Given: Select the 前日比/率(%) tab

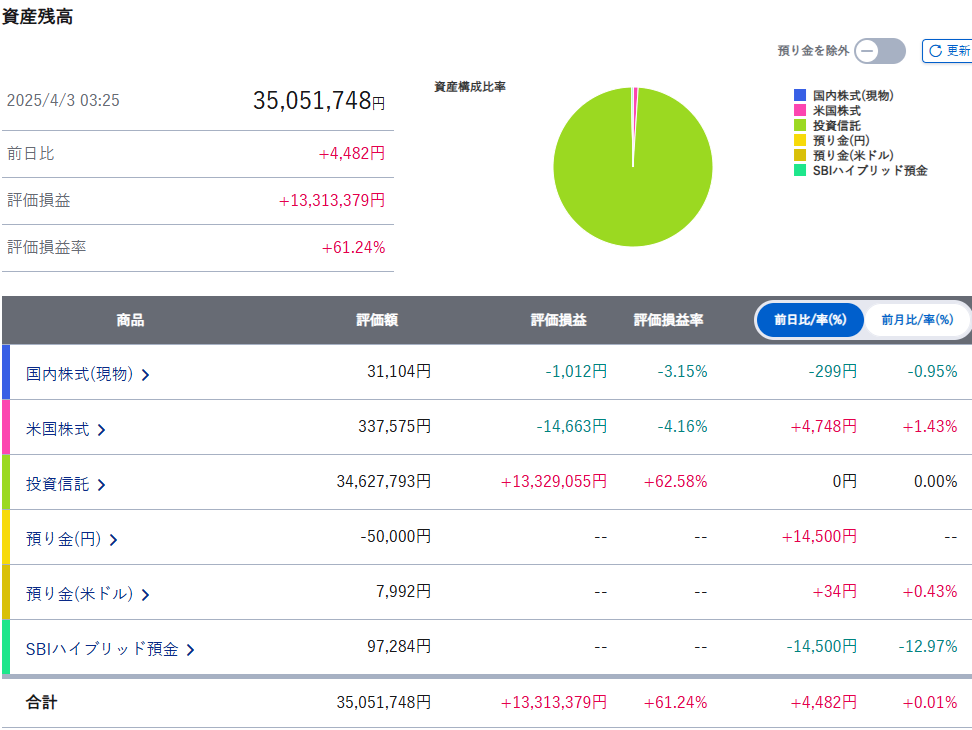Looking at the screenshot, I should [x=810, y=321].
